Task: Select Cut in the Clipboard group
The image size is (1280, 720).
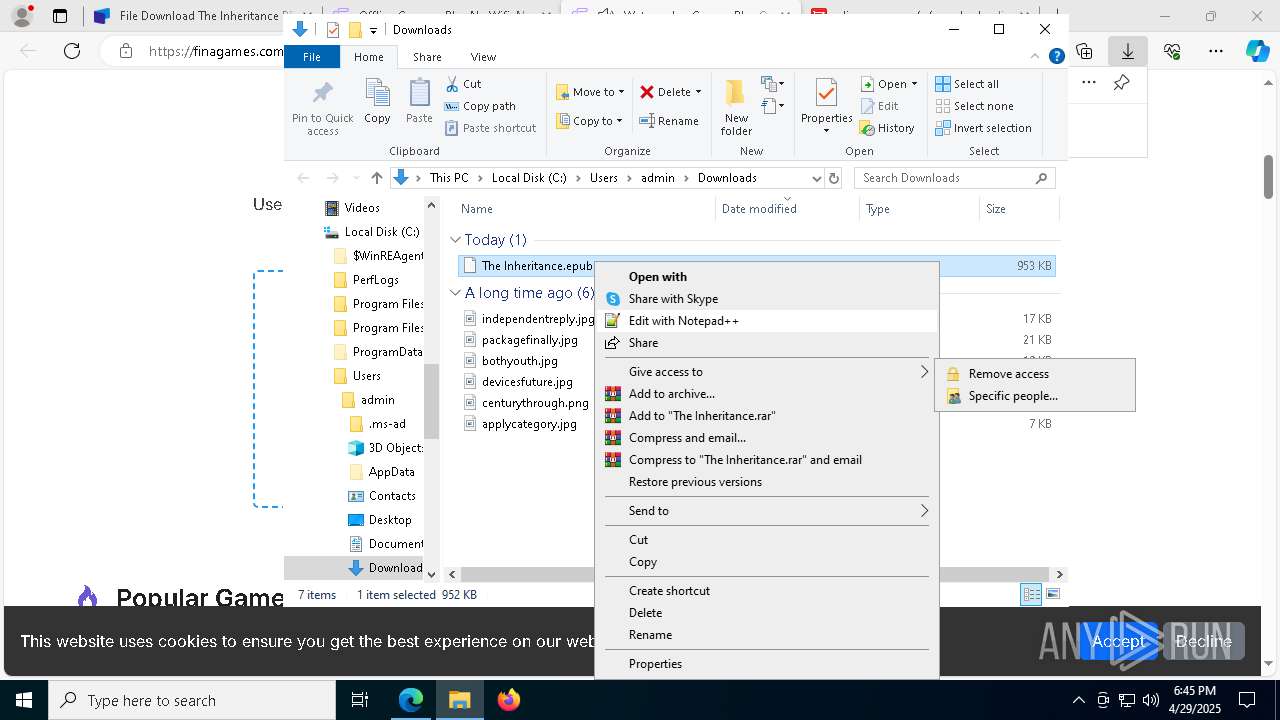Action: [x=463, y=84]
